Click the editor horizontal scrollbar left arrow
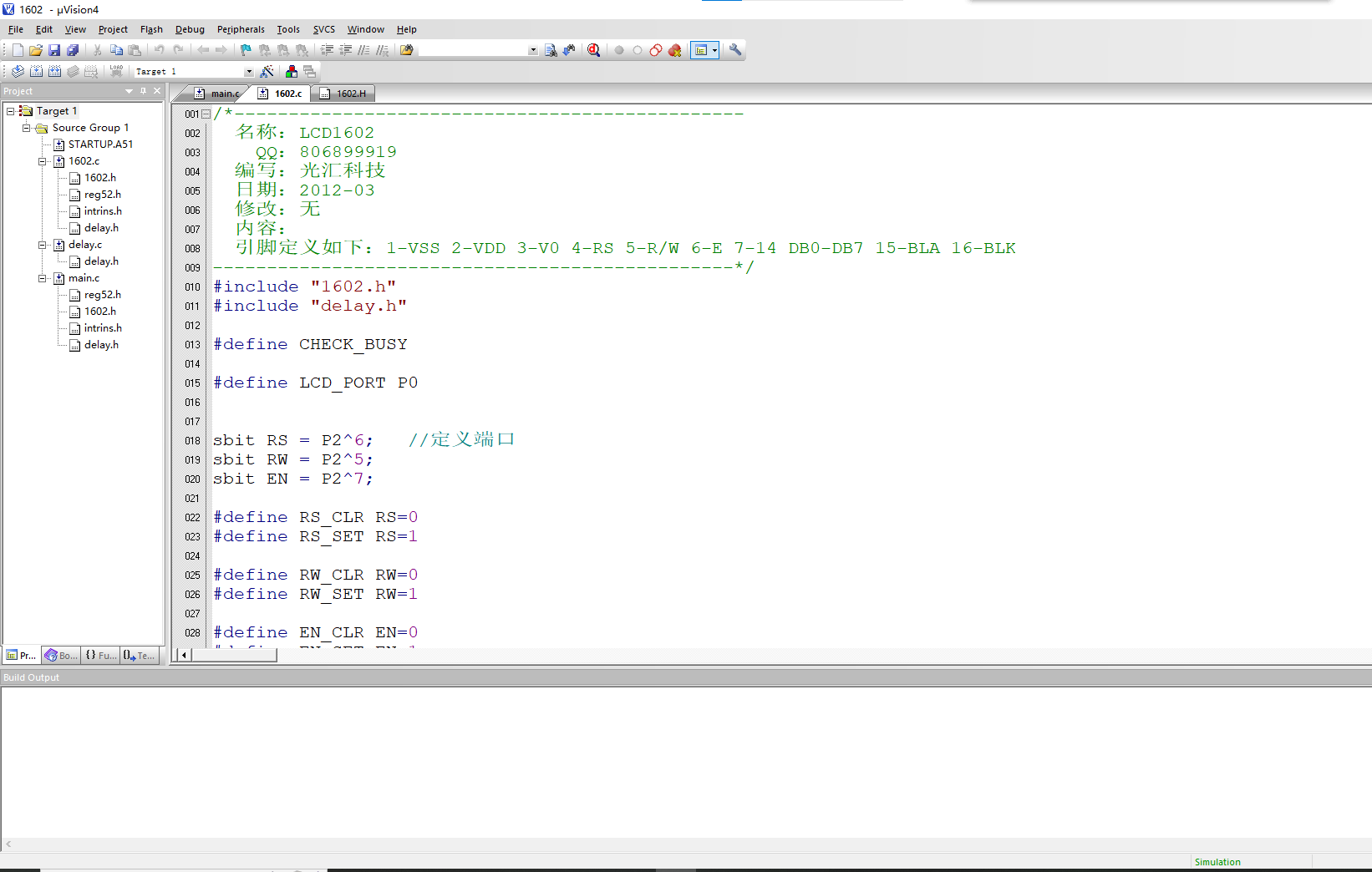The image size is (1372, 872). pyautogui.click(x=184, y=656)
